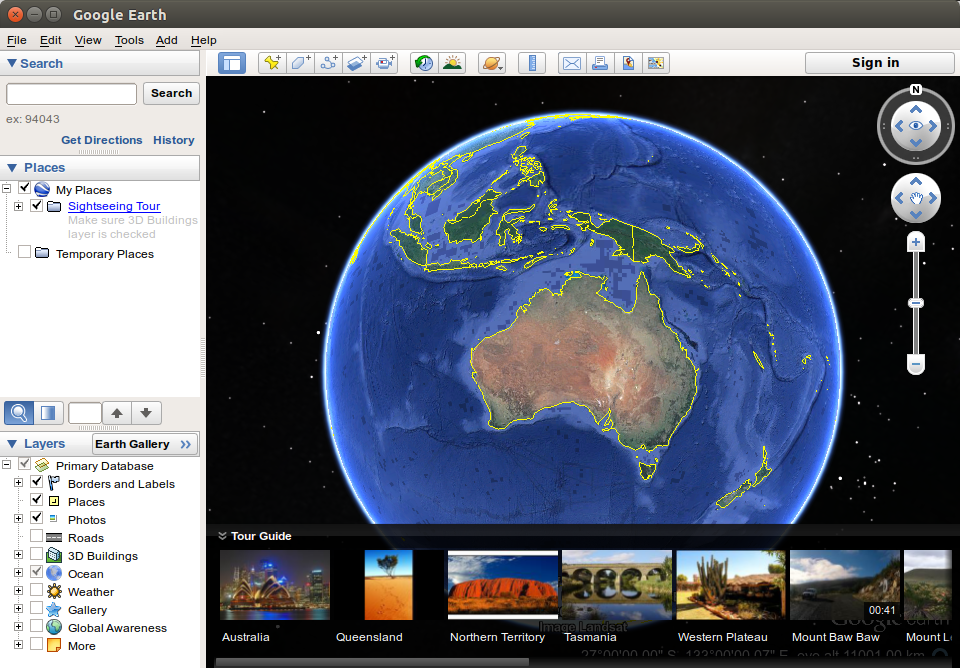Show historical imagery
Screen dimensions: 960x668
coord(424,62)
